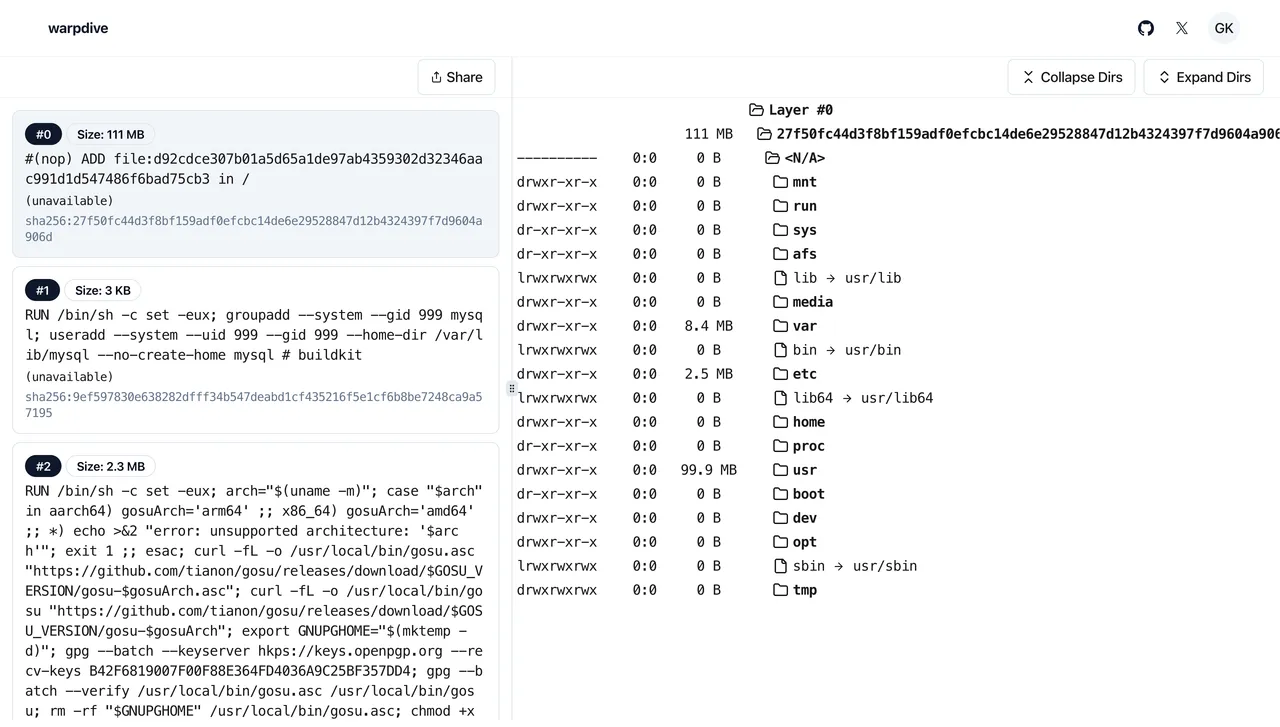The width and height of the screenshot is (1280, 727).
Task: Click the <N/A> folder icon under Layer #0
Action: click(x=772, y=157)
